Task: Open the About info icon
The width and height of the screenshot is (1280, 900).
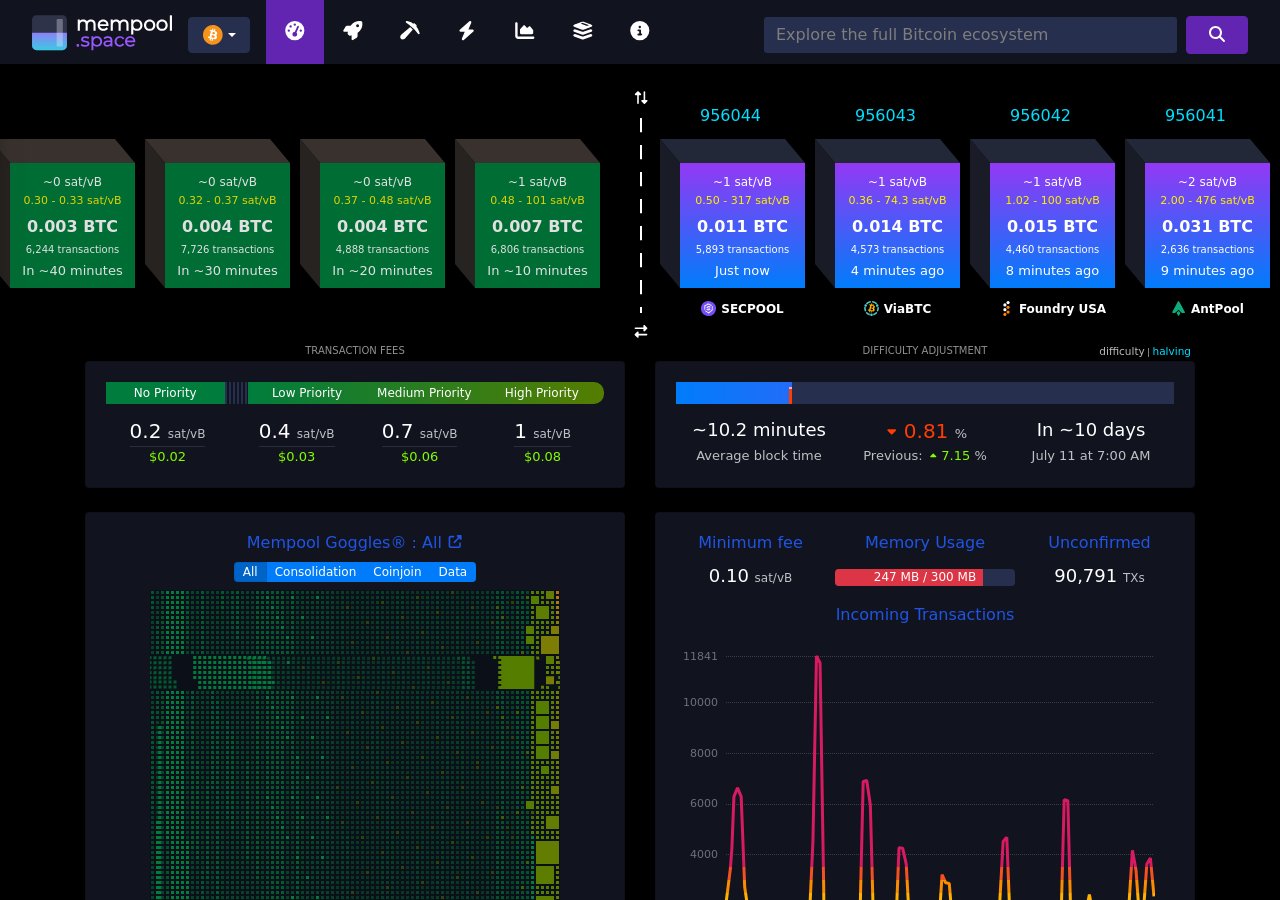Action: 640,31
